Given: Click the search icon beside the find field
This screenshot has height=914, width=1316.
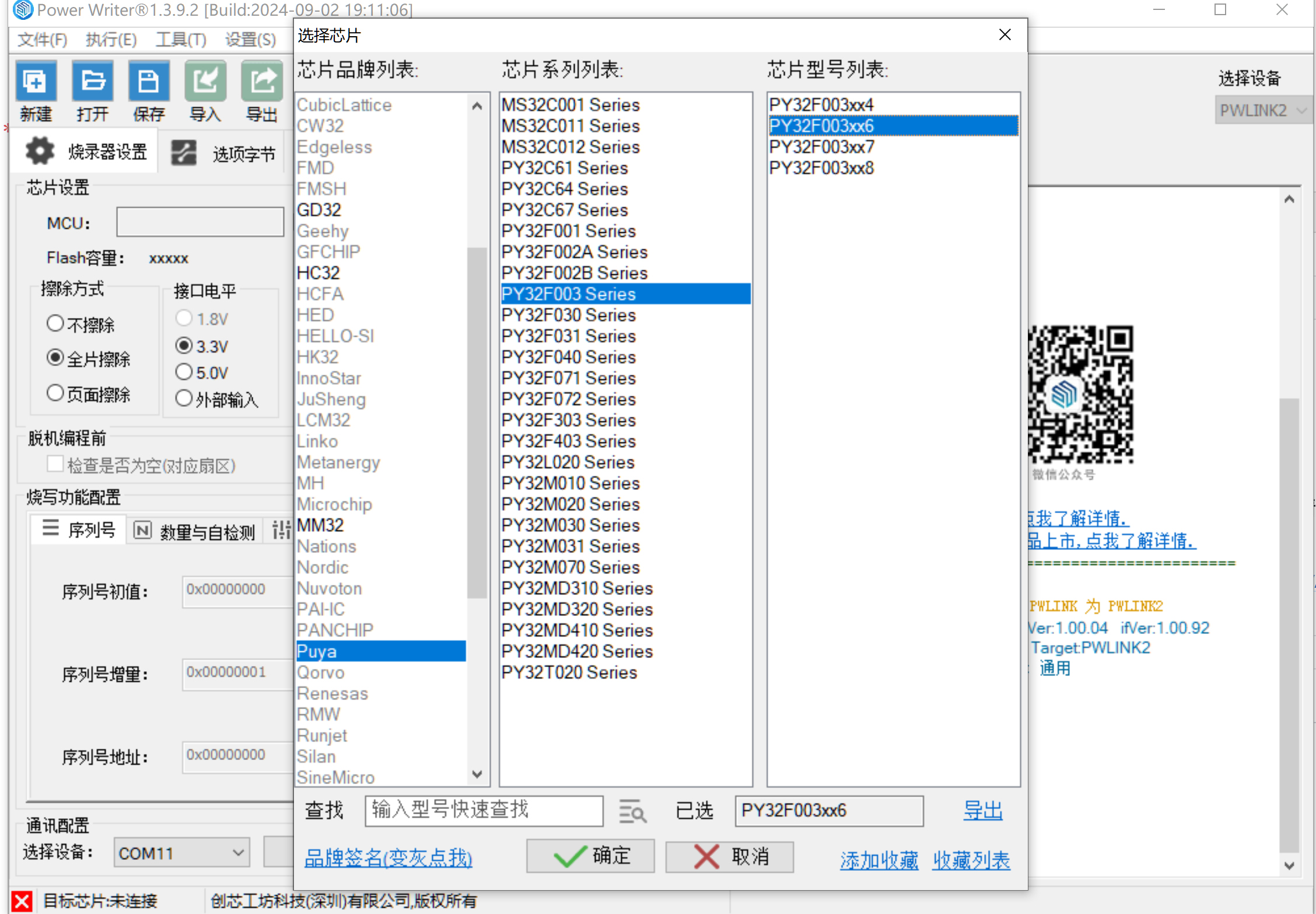Looking at the screenshot, I should point(632,811).
